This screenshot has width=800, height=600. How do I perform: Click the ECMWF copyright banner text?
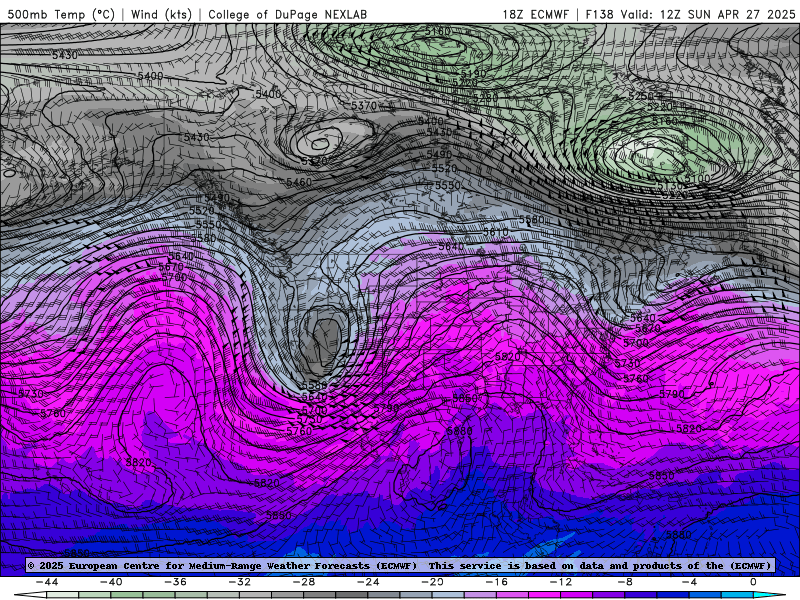400,565
